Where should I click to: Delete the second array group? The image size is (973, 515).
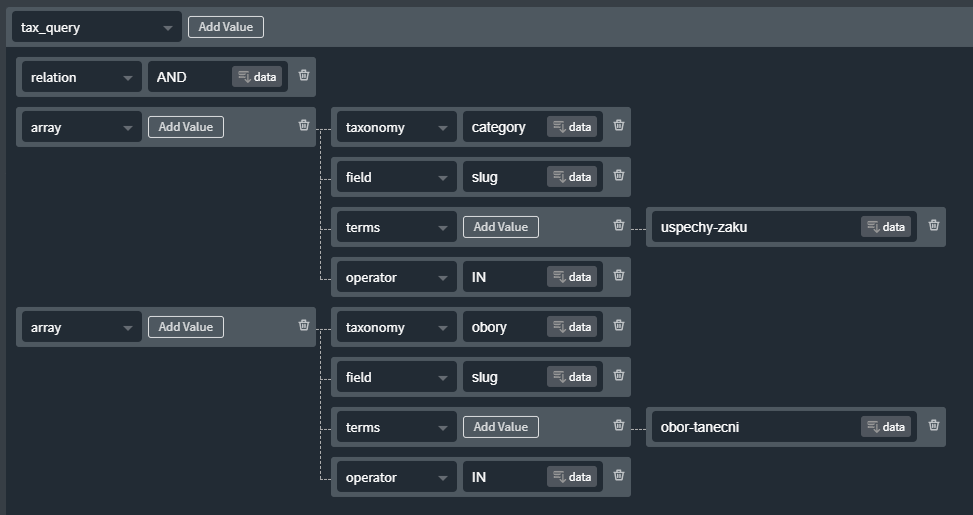click(304, 325)
